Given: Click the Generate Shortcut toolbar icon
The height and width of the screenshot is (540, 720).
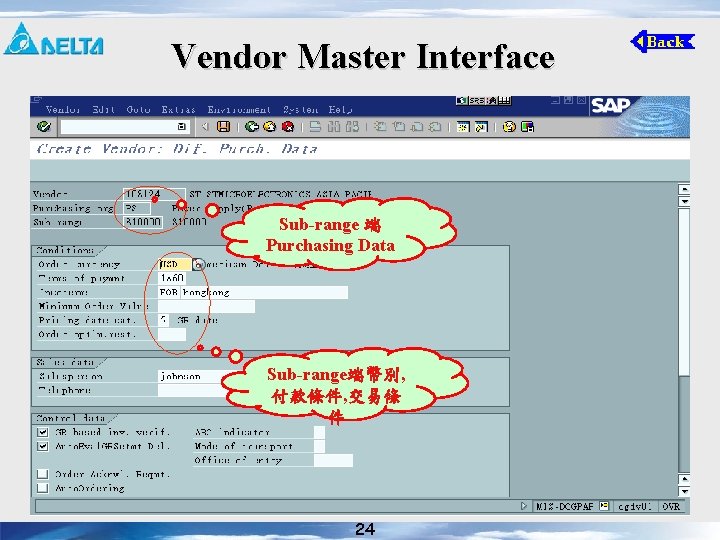Looking at the screenshot, I should pyautogui.click(x=481, y=127).
